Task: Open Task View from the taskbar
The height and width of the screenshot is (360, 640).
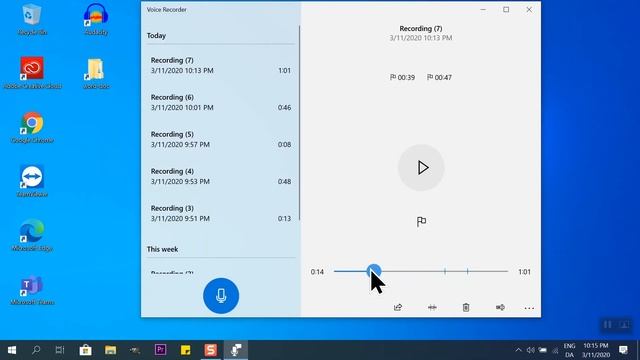Action: coord(60,350)
